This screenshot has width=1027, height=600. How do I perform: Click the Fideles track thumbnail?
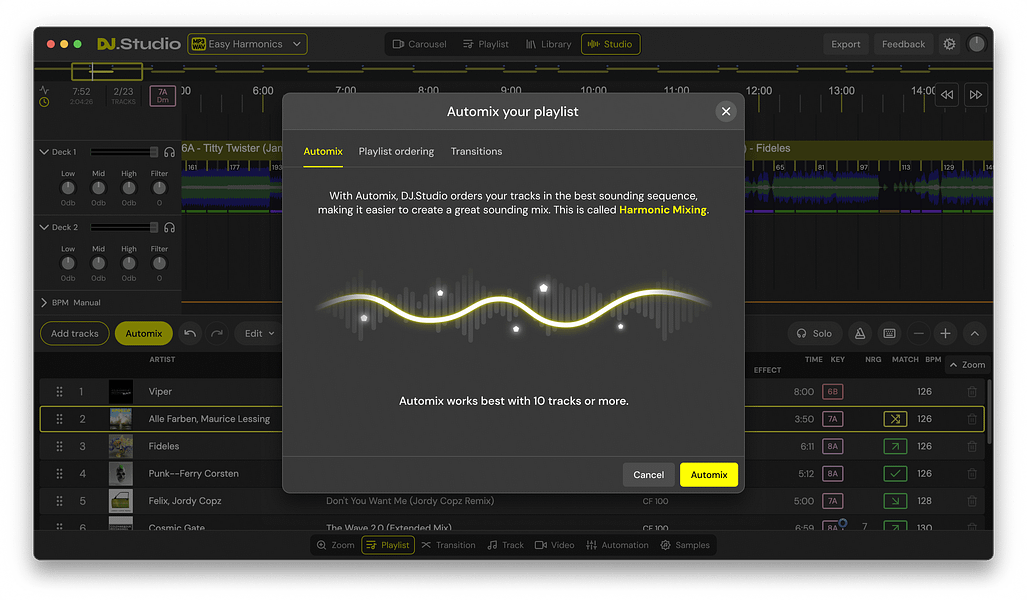point(121,446)
